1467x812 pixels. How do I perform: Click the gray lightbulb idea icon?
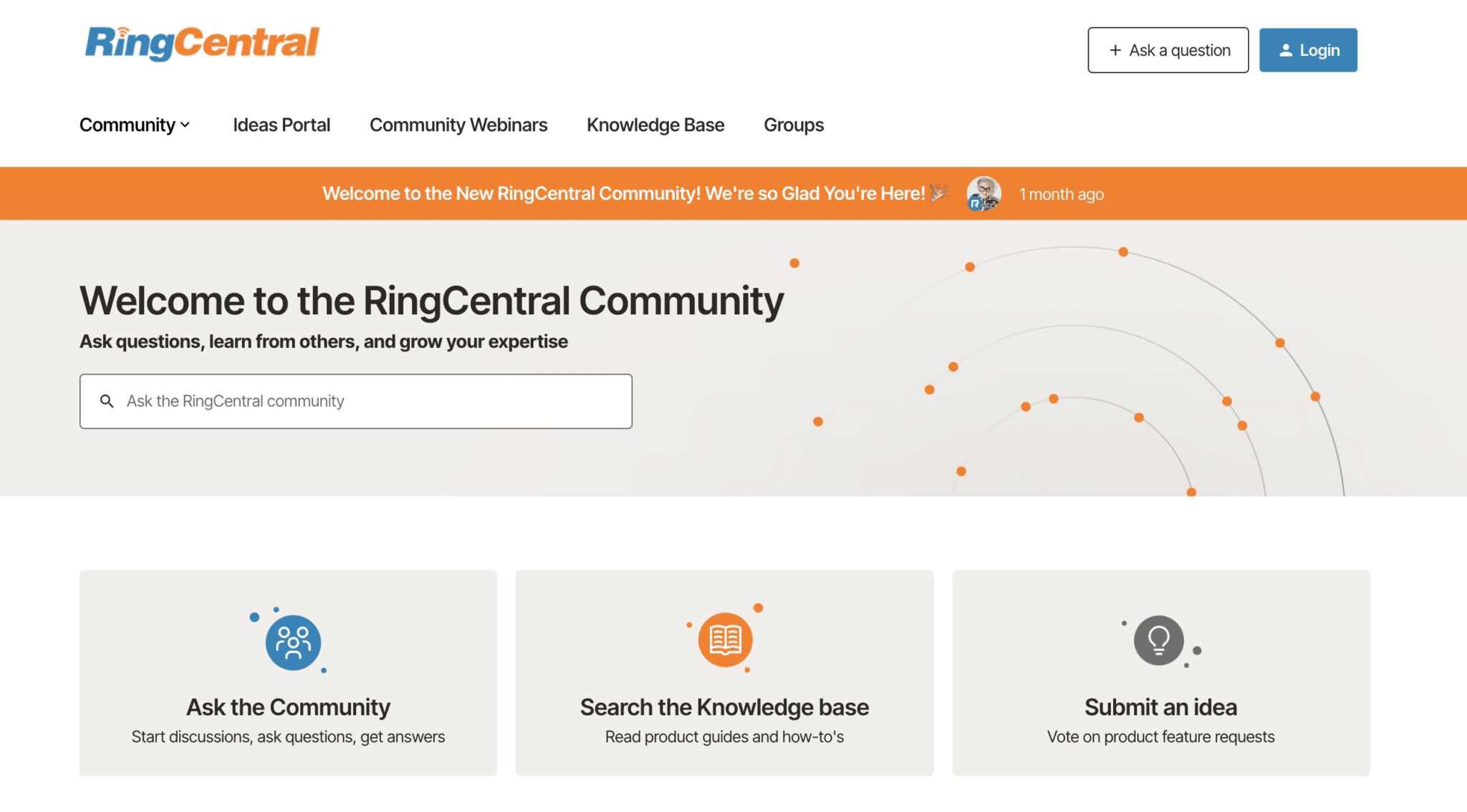coord(1158,639)
